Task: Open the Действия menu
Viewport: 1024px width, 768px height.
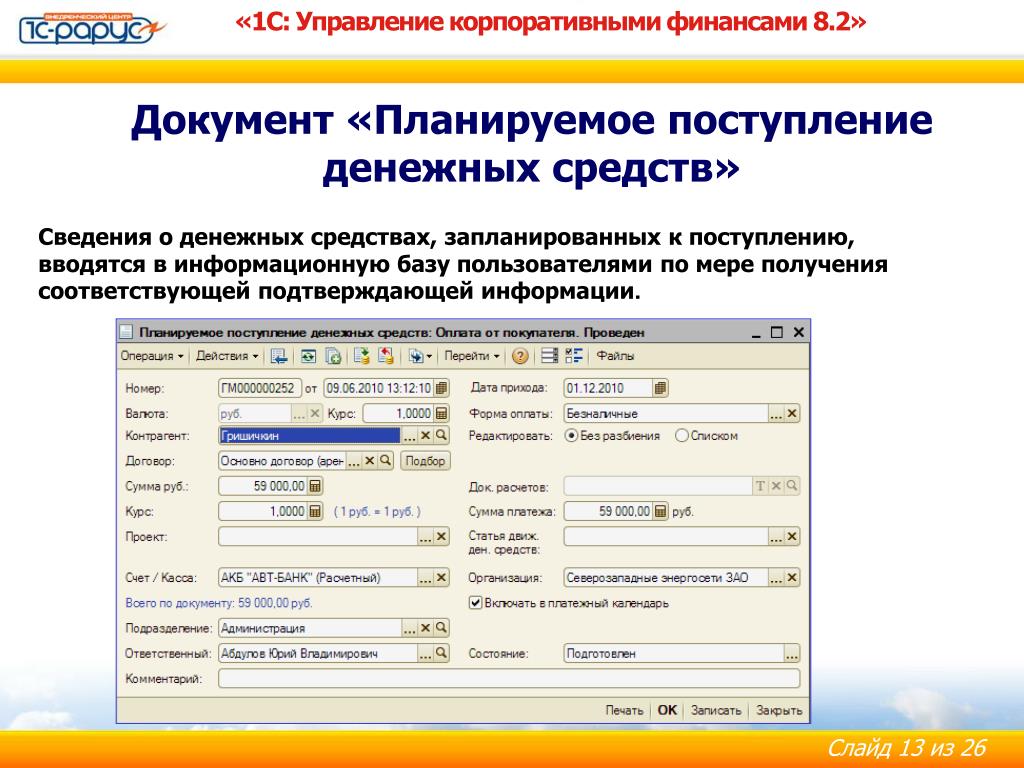Action: pos(227,356)
